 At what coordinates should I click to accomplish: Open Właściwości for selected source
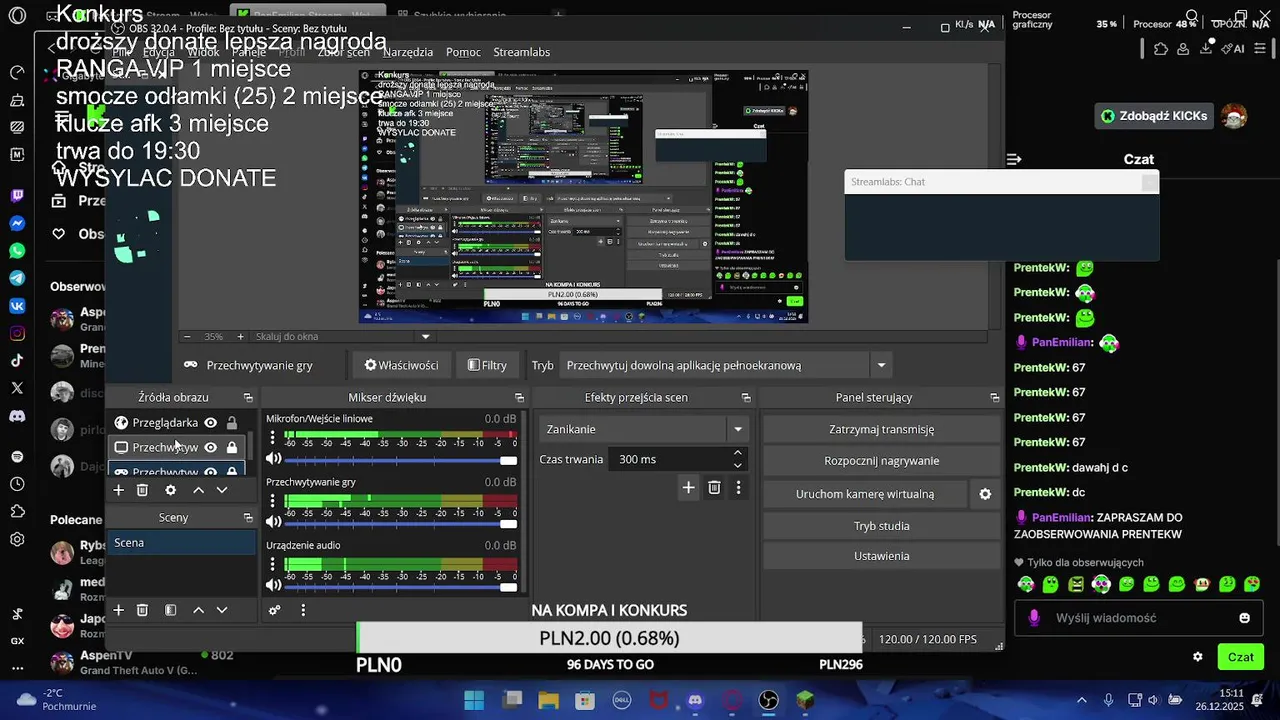coord(401,365)
